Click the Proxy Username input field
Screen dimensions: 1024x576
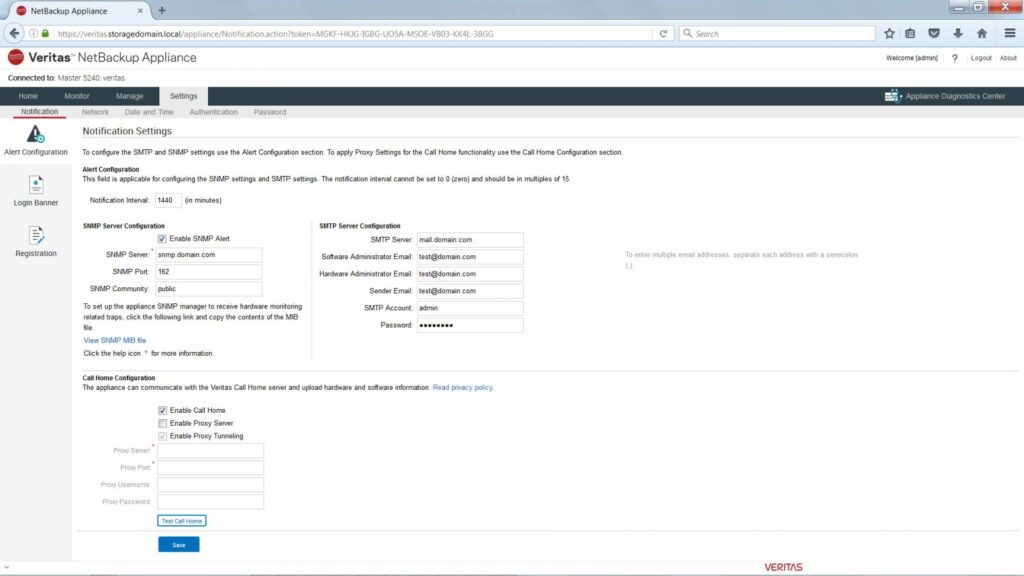pos(210,485)
